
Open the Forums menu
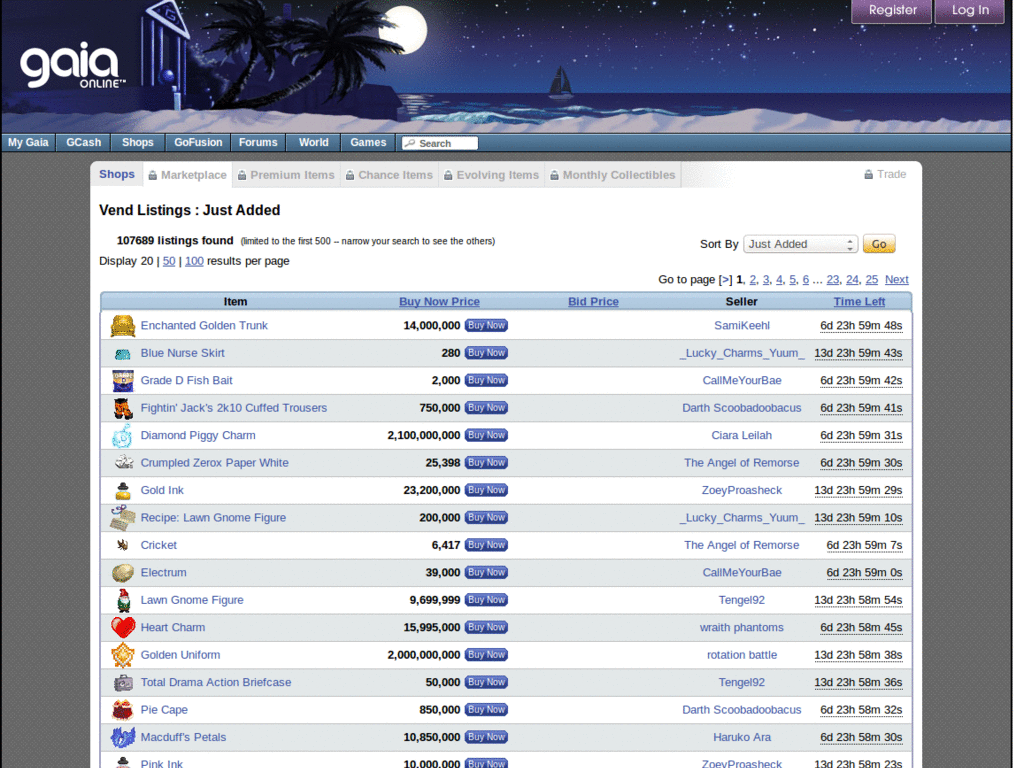coord(258,142)
